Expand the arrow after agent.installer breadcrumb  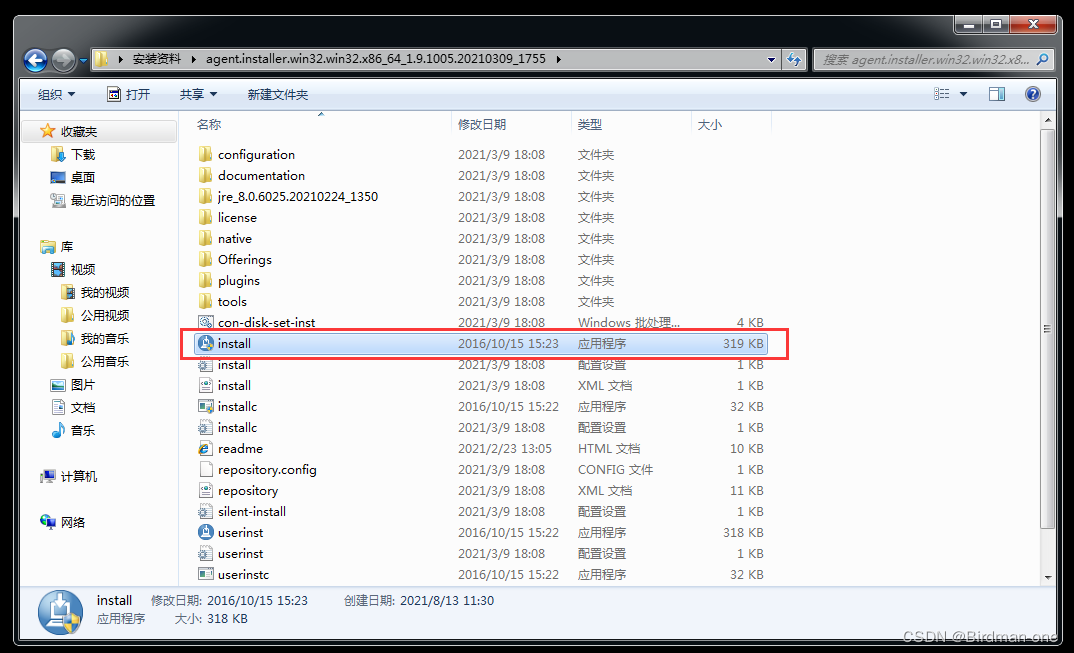(x=558, y=59)
